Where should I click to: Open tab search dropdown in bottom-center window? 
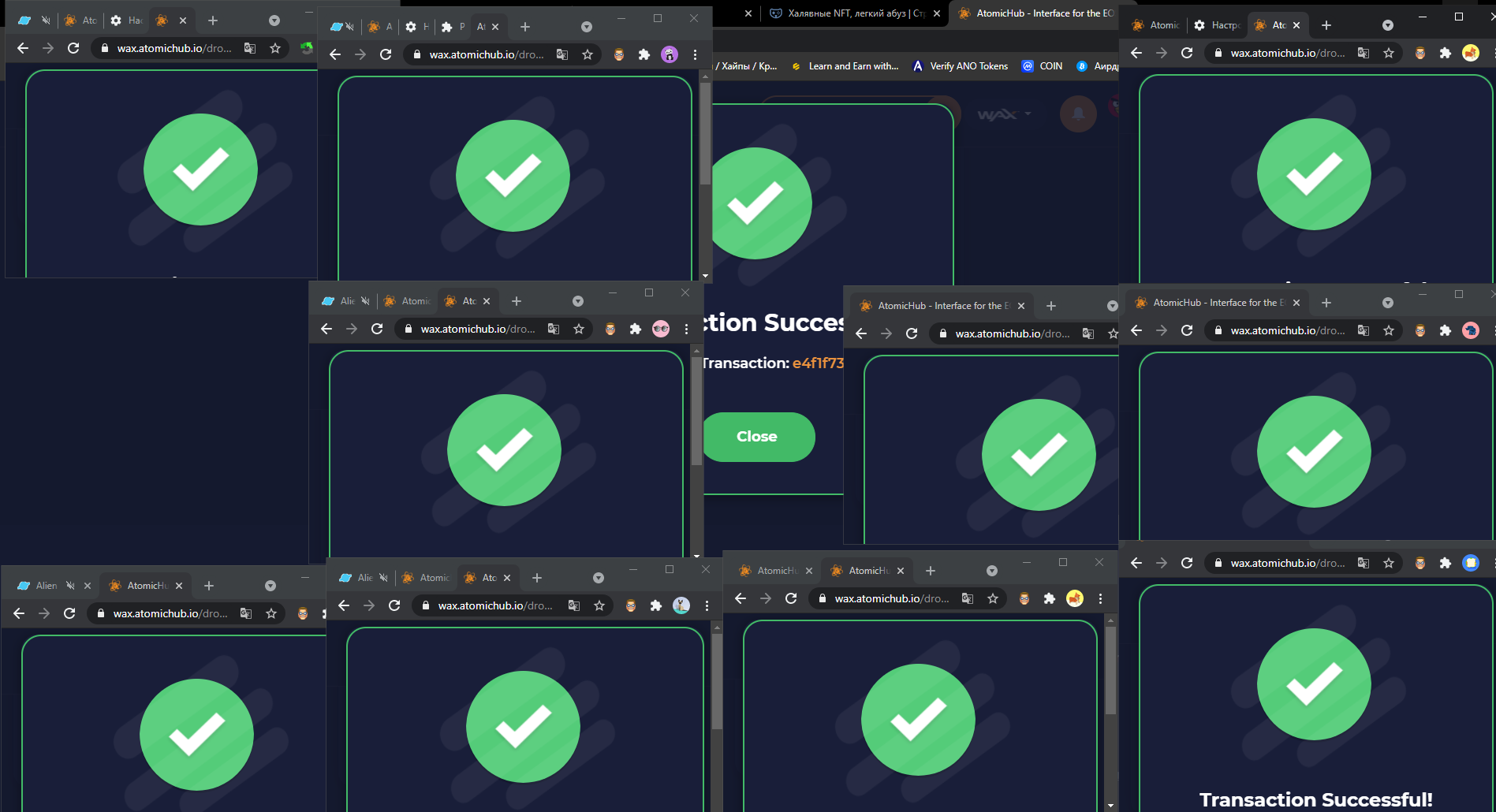[x=599, y=578]
